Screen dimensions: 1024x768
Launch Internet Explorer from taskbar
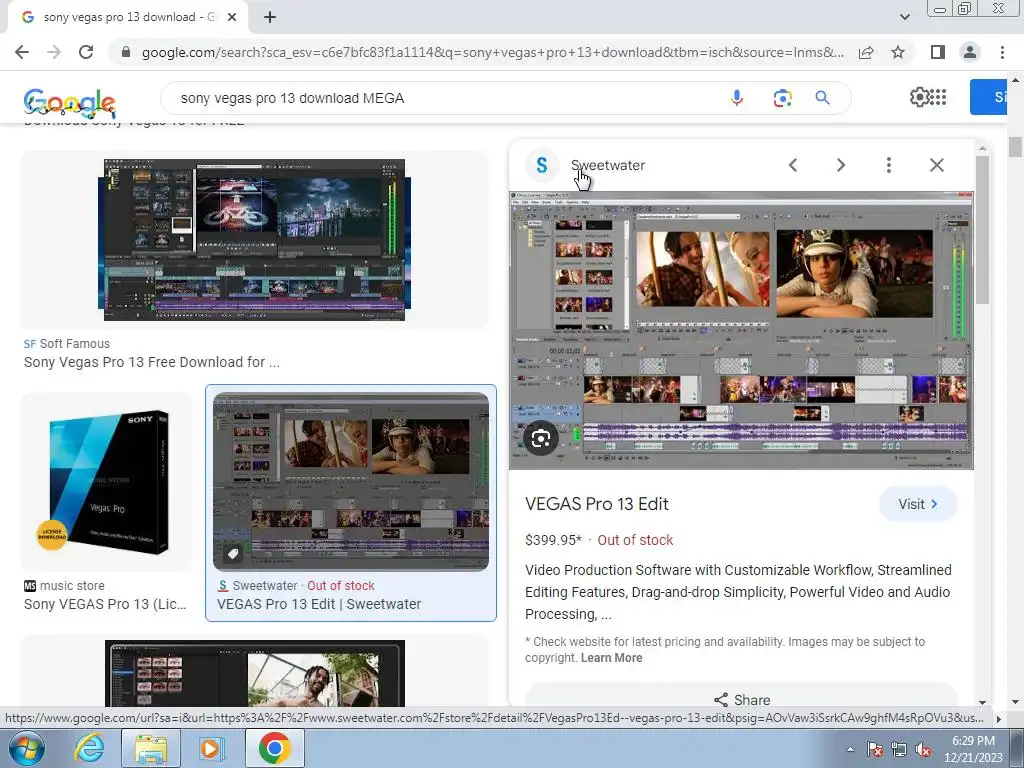point(88,748)
